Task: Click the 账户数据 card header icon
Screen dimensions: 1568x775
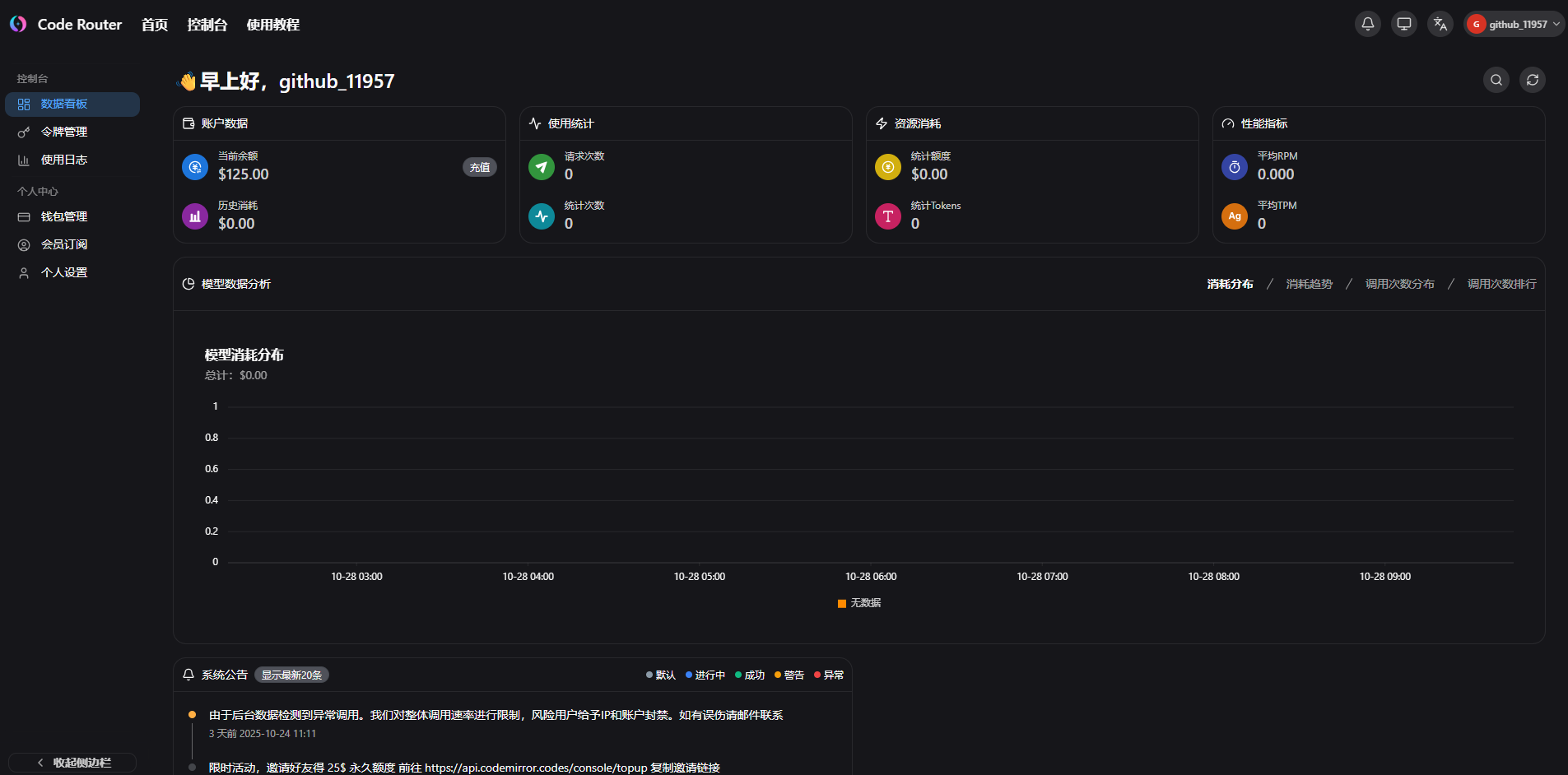Action: [x=188, y=123]
